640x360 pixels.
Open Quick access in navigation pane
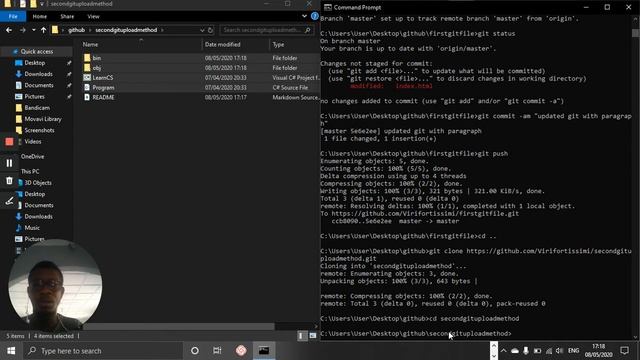point(36,51)
